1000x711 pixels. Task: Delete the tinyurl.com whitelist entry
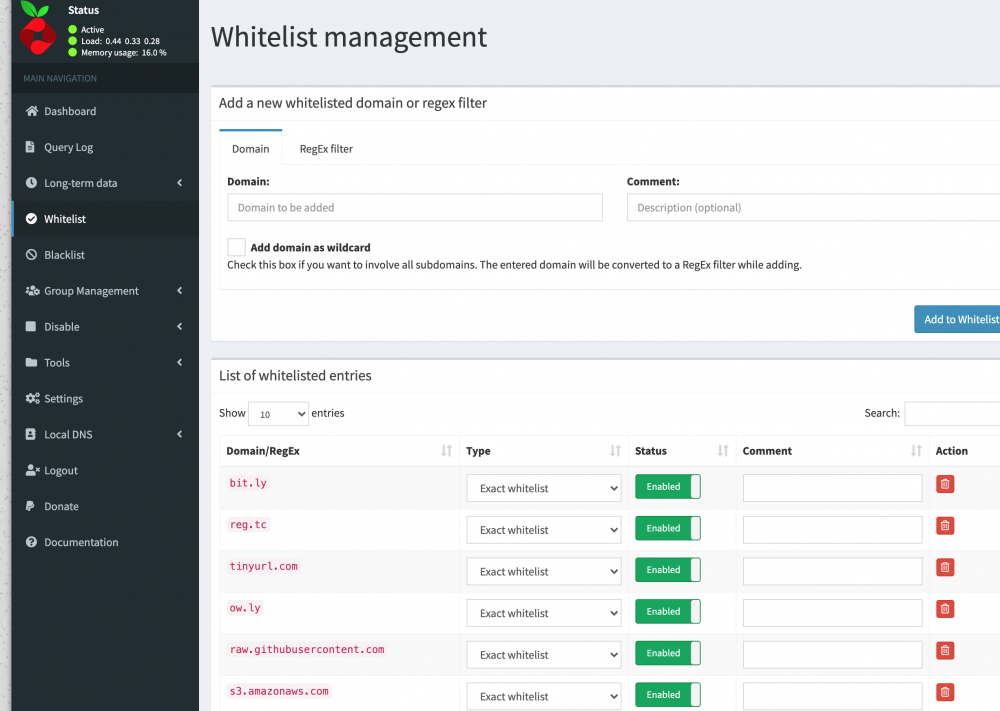point(945,568)
